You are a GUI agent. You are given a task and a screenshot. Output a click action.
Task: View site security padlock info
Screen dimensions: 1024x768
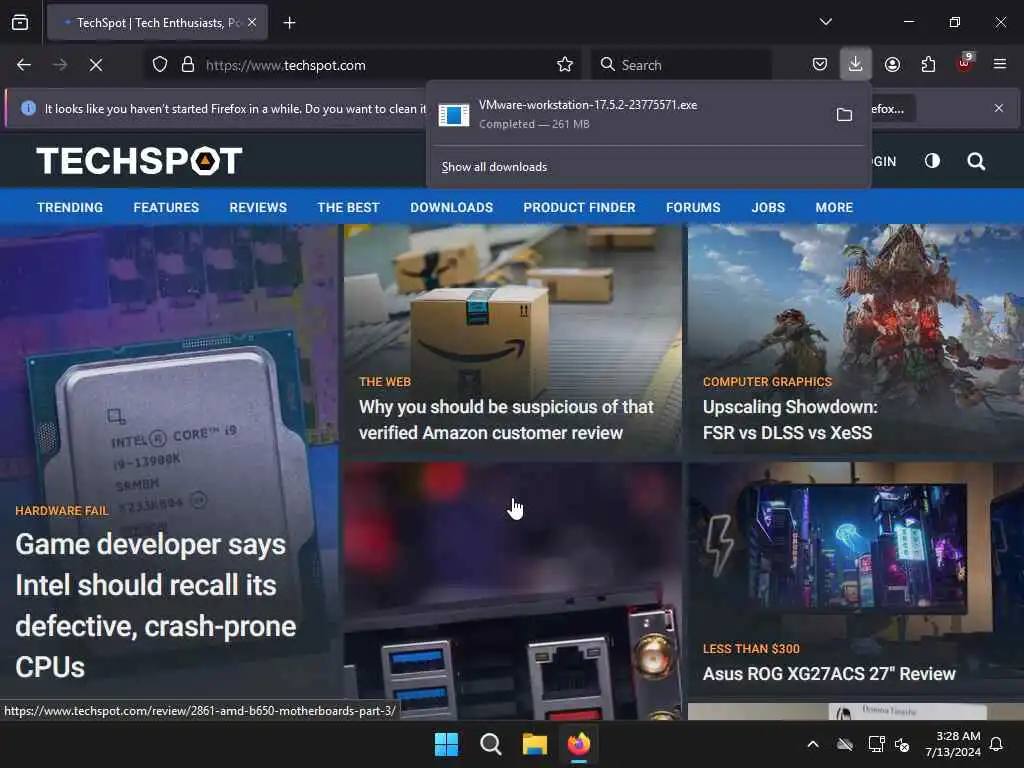[x=188, y=65]
